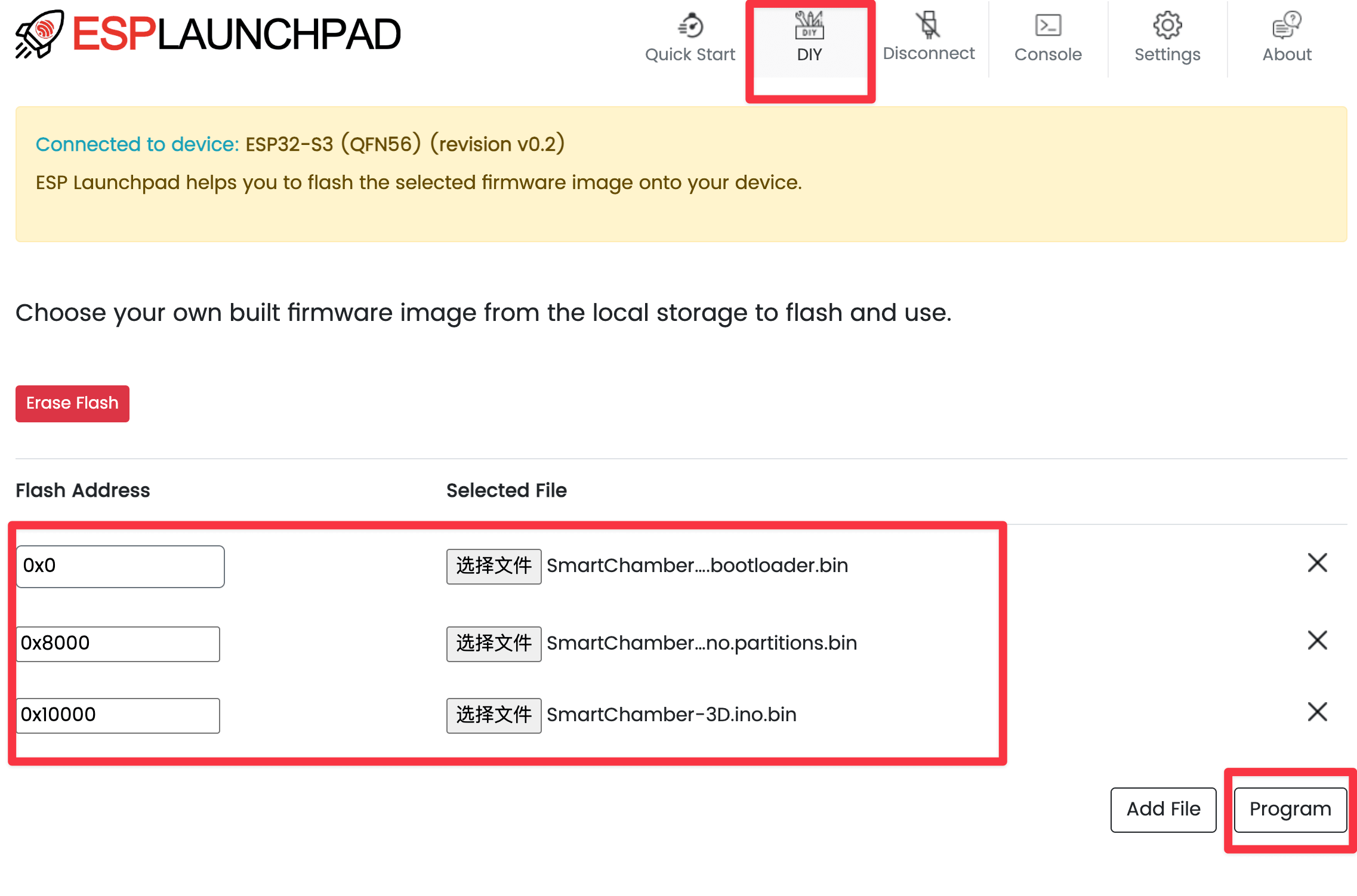This screenshot has height=896, width=1357.
Task: Choose a file for the 0x8000 address
Action: pyautogui.click(x=494, y=644)
